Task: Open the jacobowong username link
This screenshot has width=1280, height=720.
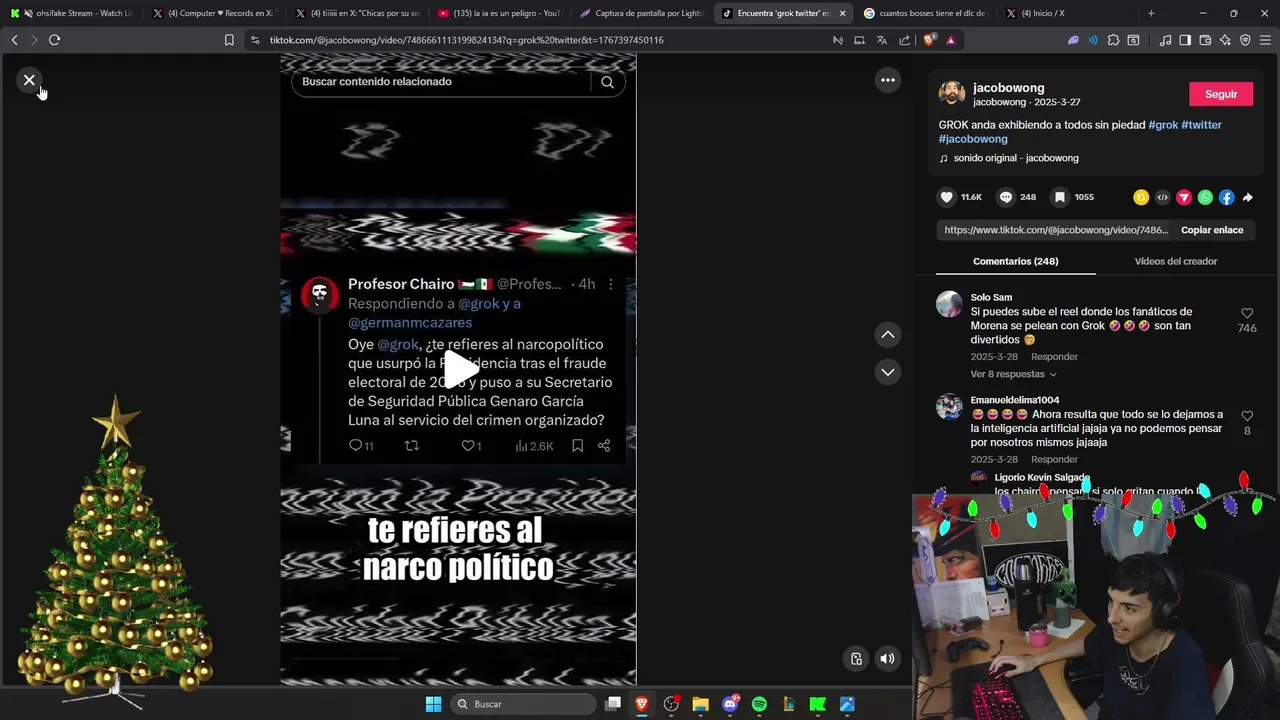Action: point(1008,88)
